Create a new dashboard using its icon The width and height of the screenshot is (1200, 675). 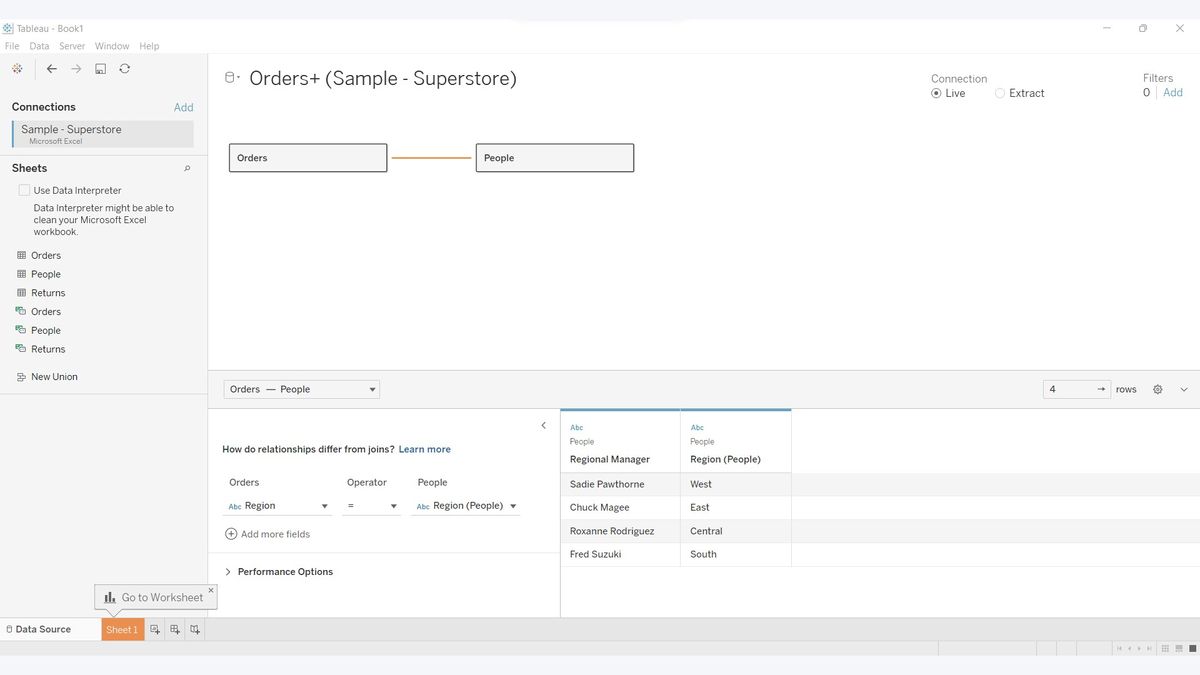(175, 629)
